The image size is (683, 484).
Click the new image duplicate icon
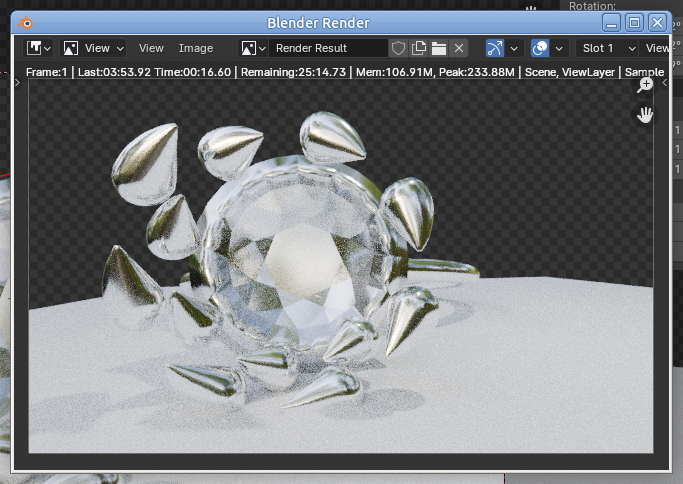419,48
